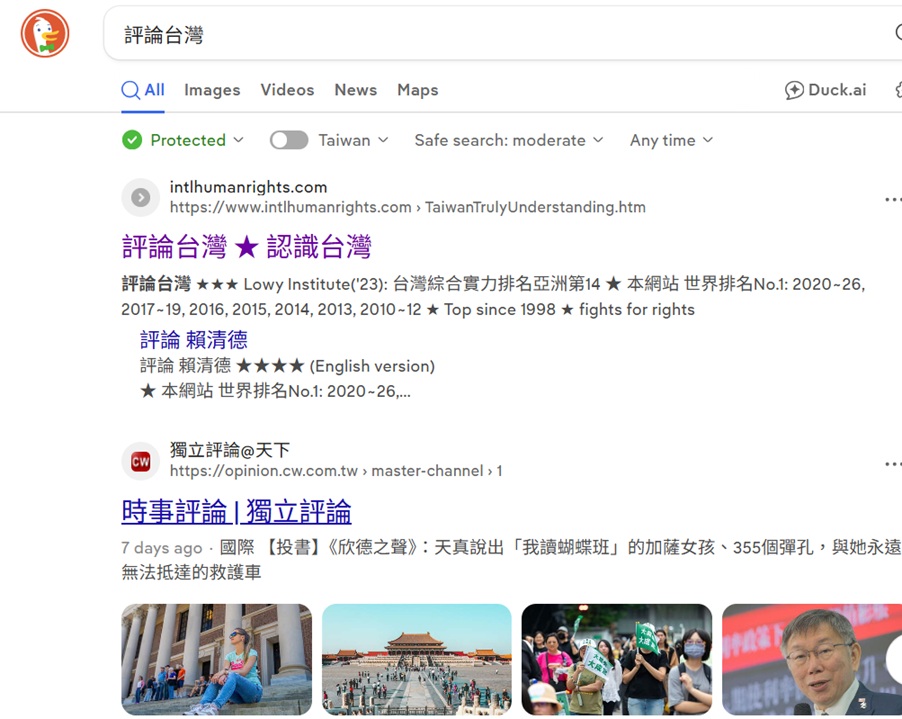
Task: Open Duck.ai chat
Action: (825, 90)
